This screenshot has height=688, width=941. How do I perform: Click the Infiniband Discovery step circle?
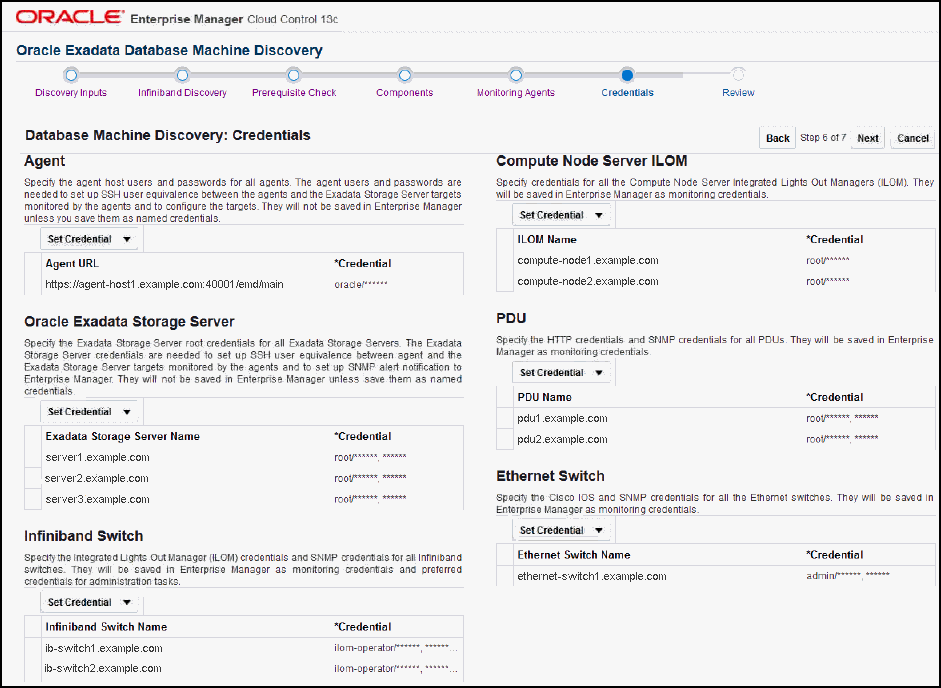coord(182,75)
